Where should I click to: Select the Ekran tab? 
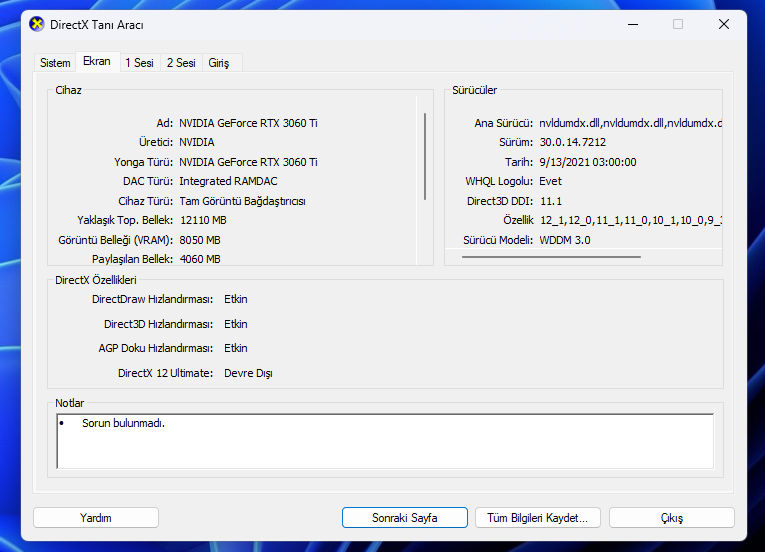97,61
